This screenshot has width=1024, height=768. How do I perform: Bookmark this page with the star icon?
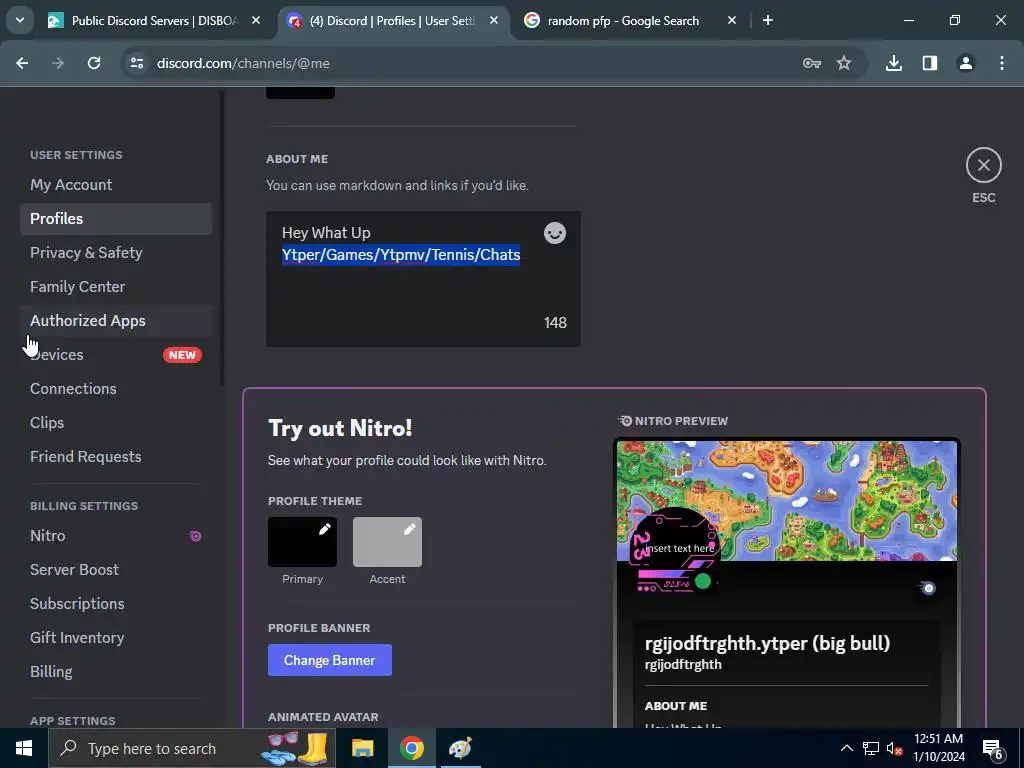click(844, 63)
